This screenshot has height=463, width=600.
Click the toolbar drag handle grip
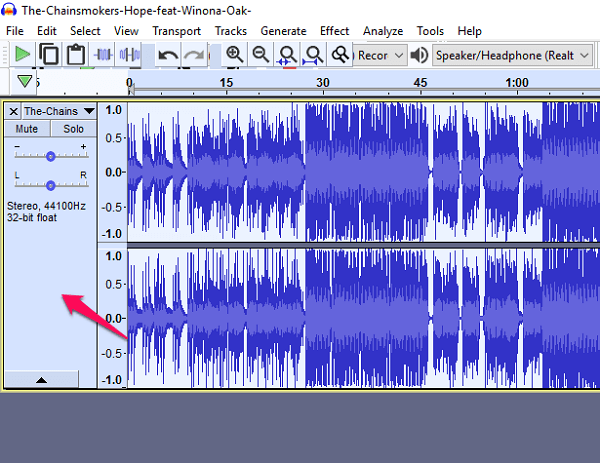coord(5,55)
